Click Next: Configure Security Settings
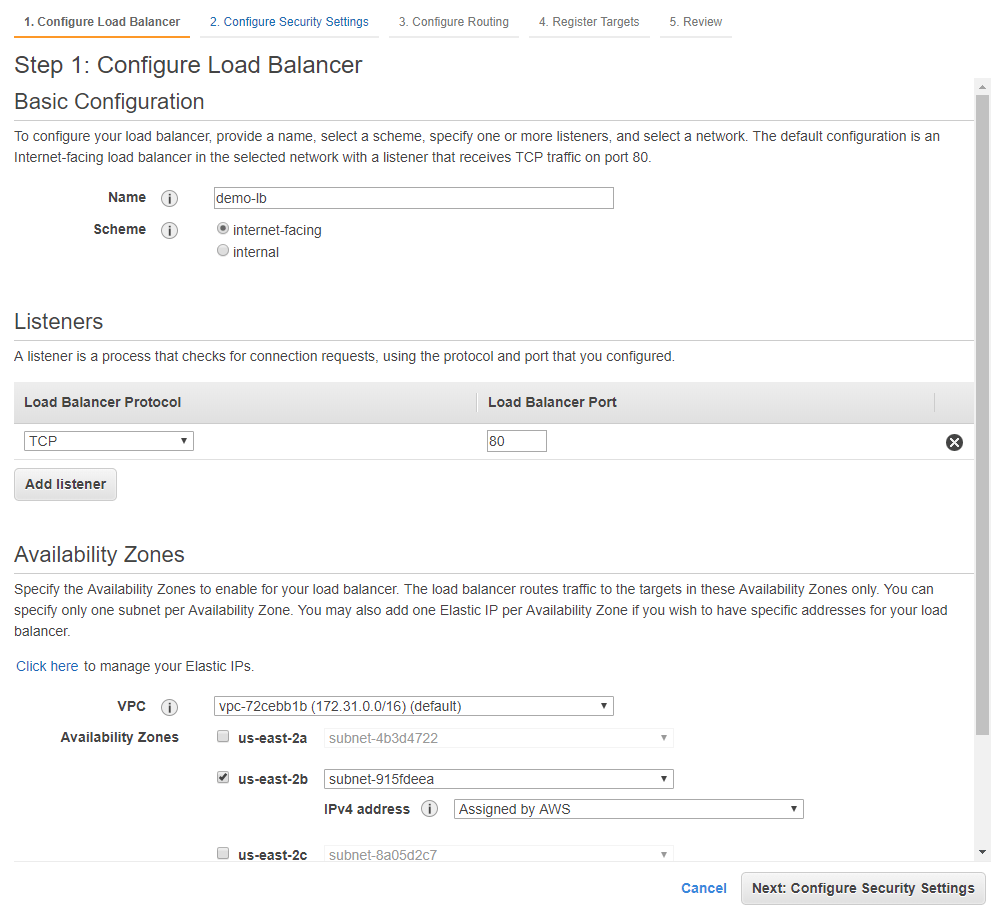Viewport: 998px width, 918px height. 862,888
